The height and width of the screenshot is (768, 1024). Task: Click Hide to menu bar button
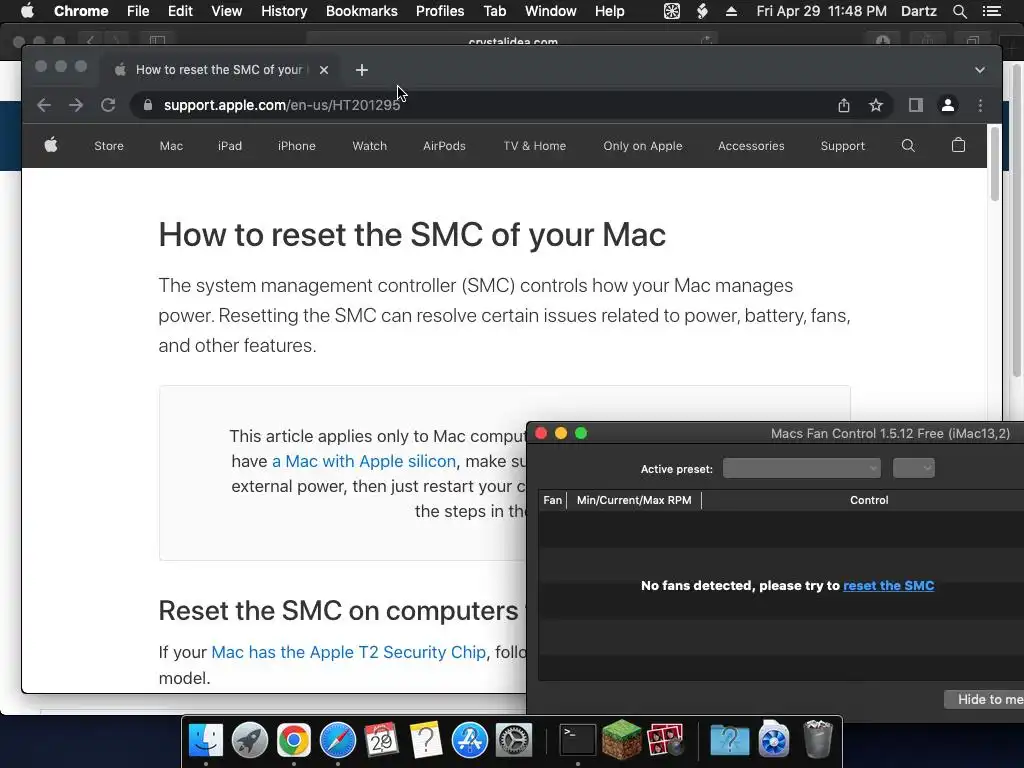tap(984, 699)
